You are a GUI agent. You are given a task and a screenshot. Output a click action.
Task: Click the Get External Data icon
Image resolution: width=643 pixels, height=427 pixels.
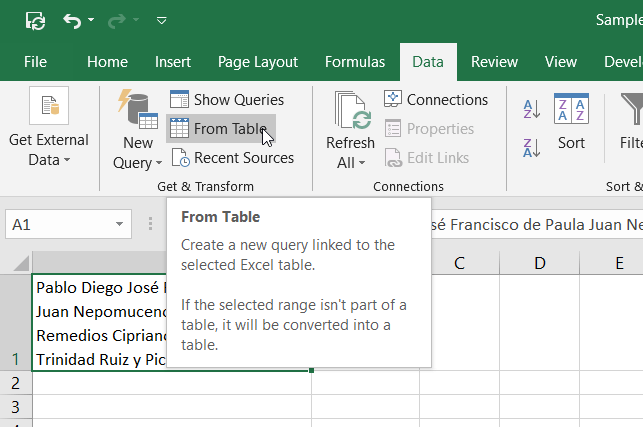point(49,105)
